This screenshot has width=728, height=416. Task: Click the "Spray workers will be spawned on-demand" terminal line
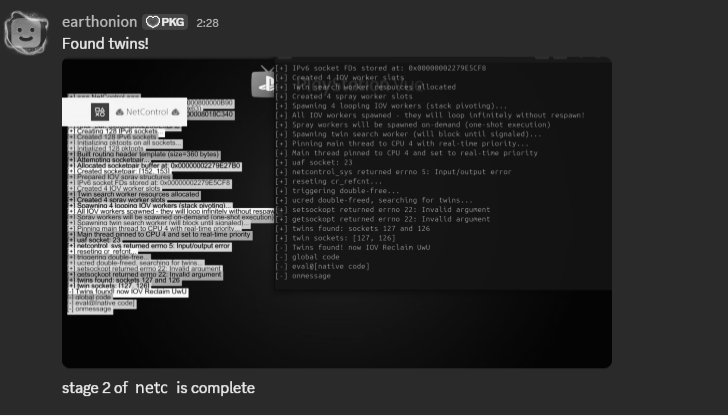click(413, 125)
